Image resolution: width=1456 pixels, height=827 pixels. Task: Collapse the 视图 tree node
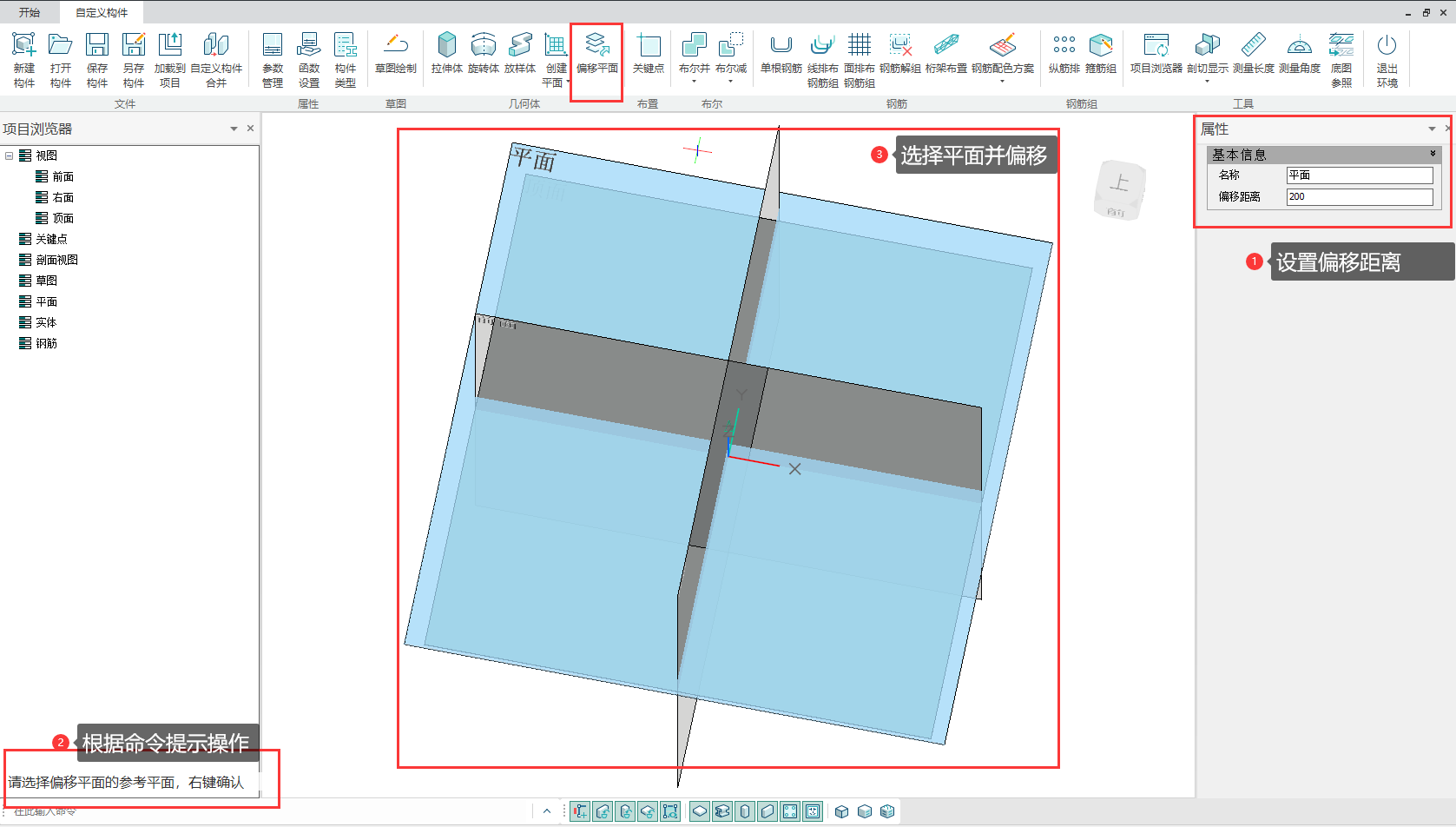10,155
